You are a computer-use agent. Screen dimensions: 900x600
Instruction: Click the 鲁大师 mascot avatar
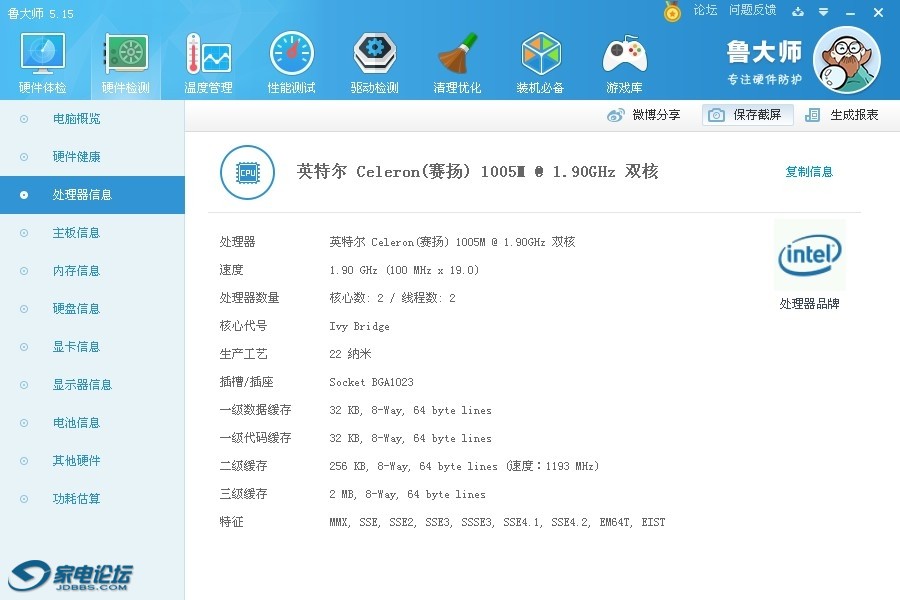tap(847, 60)
